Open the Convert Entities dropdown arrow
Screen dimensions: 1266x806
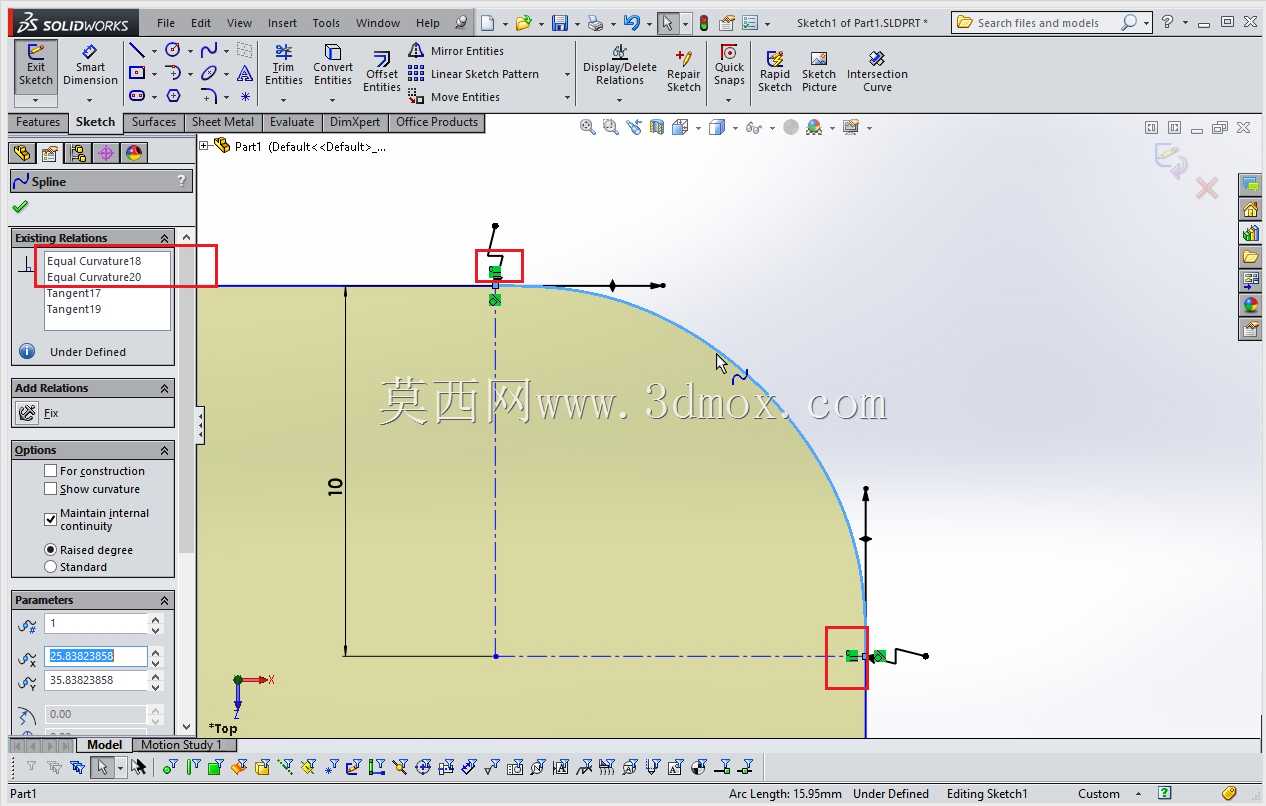coord(333,100)
